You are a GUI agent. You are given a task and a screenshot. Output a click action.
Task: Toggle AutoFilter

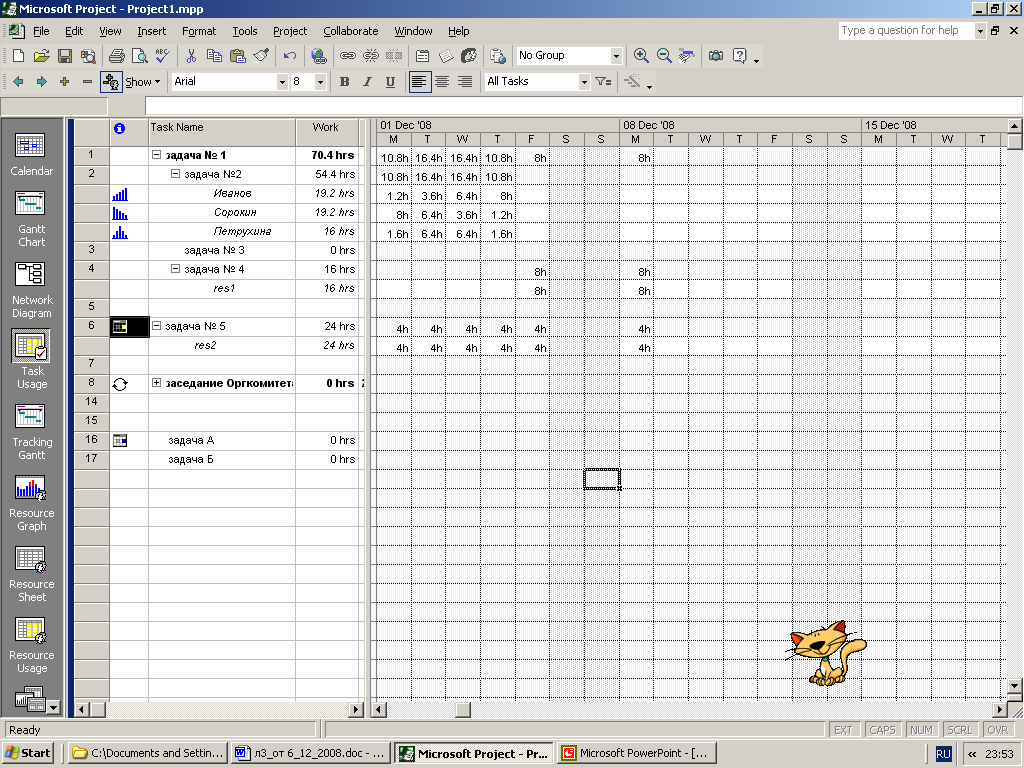pyautogui.click(x=603, y=82)
